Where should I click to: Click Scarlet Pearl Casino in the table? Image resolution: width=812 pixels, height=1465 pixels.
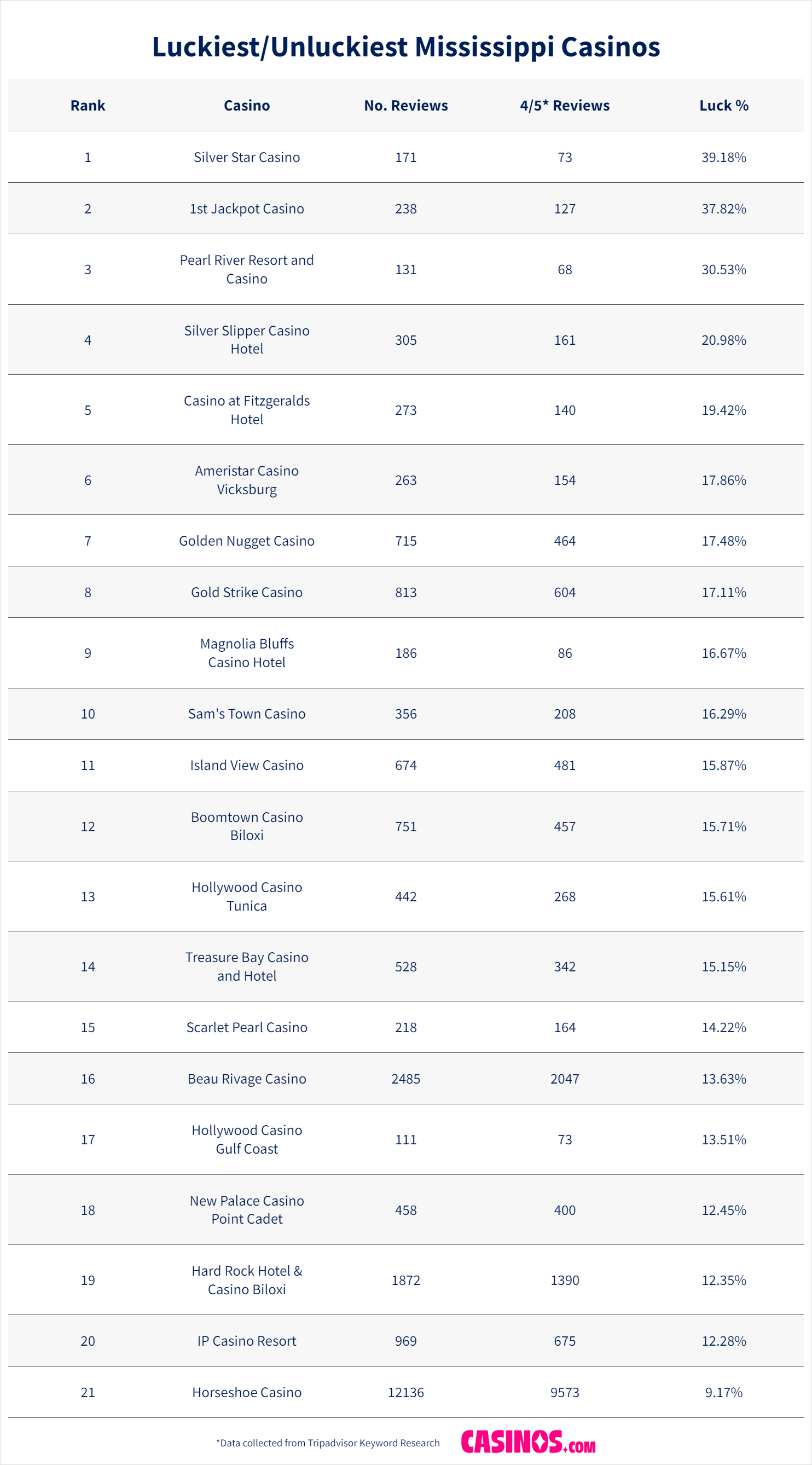pyautogui.click(x=247, y=1027)
